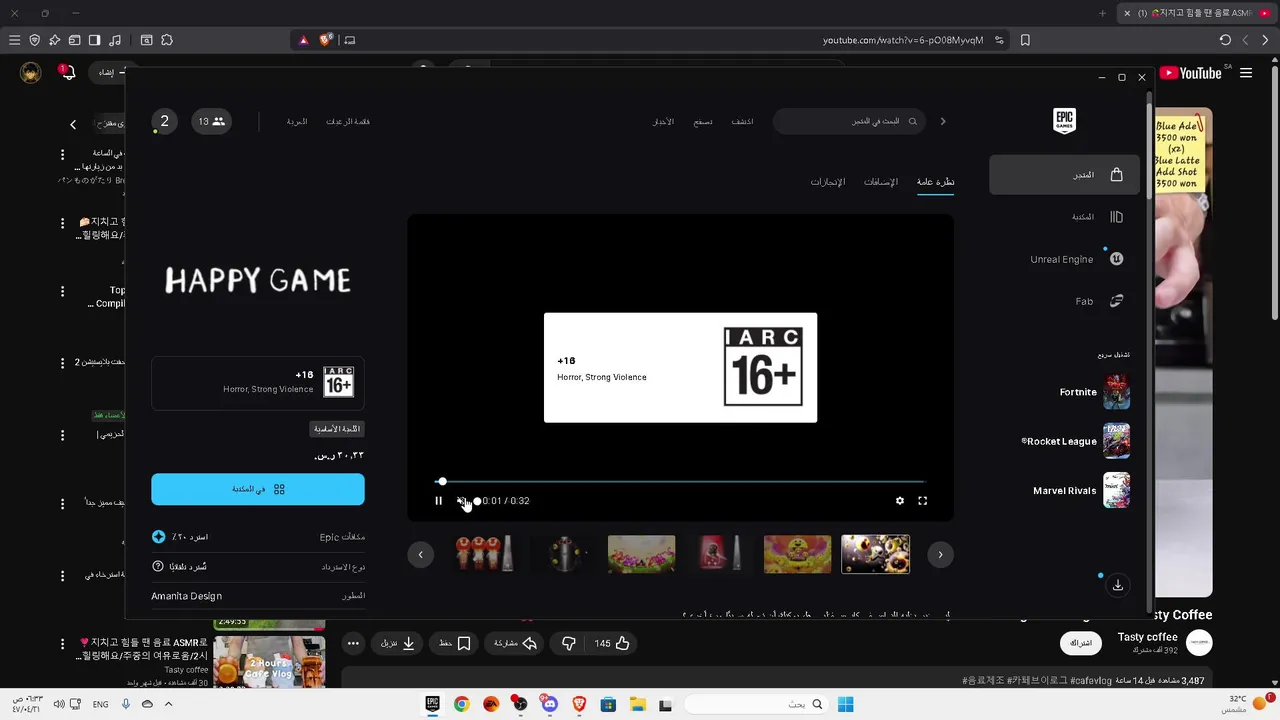Go back with the Epic launcher chevron
This screenshot has height=720, width=1280.
[942, 121]
